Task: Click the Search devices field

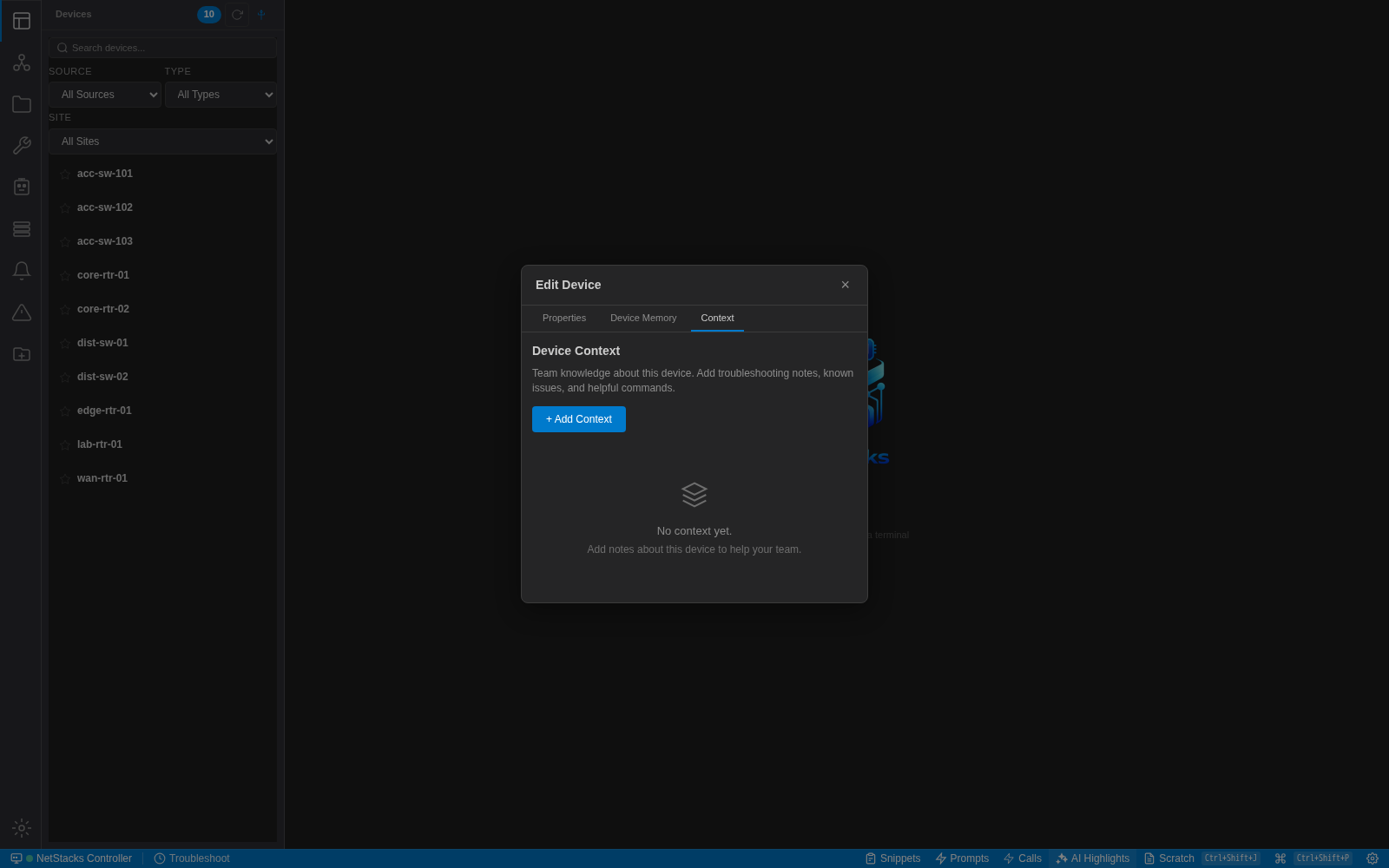Action: tap(162, 48)
